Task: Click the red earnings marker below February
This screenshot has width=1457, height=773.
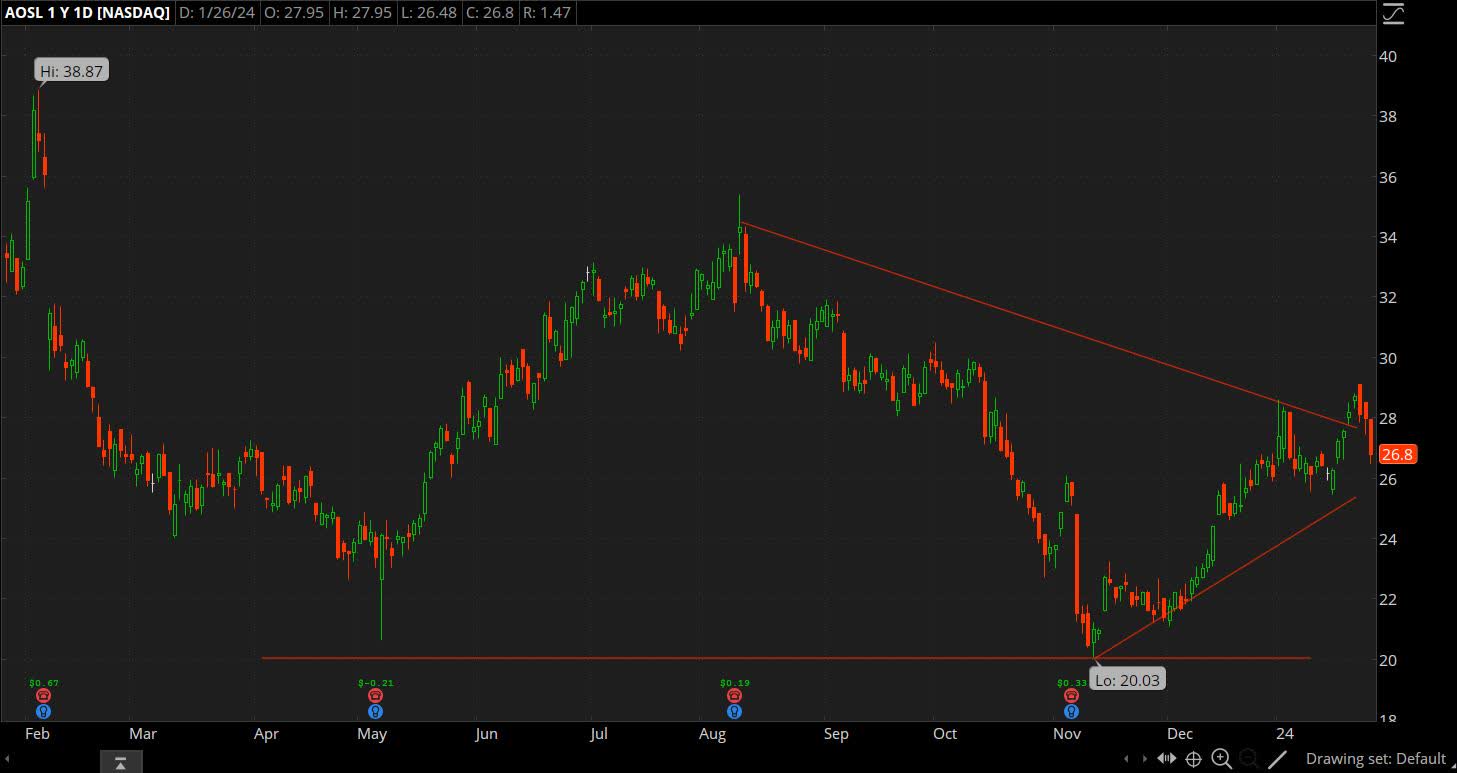Action: [x=42, y=694]
